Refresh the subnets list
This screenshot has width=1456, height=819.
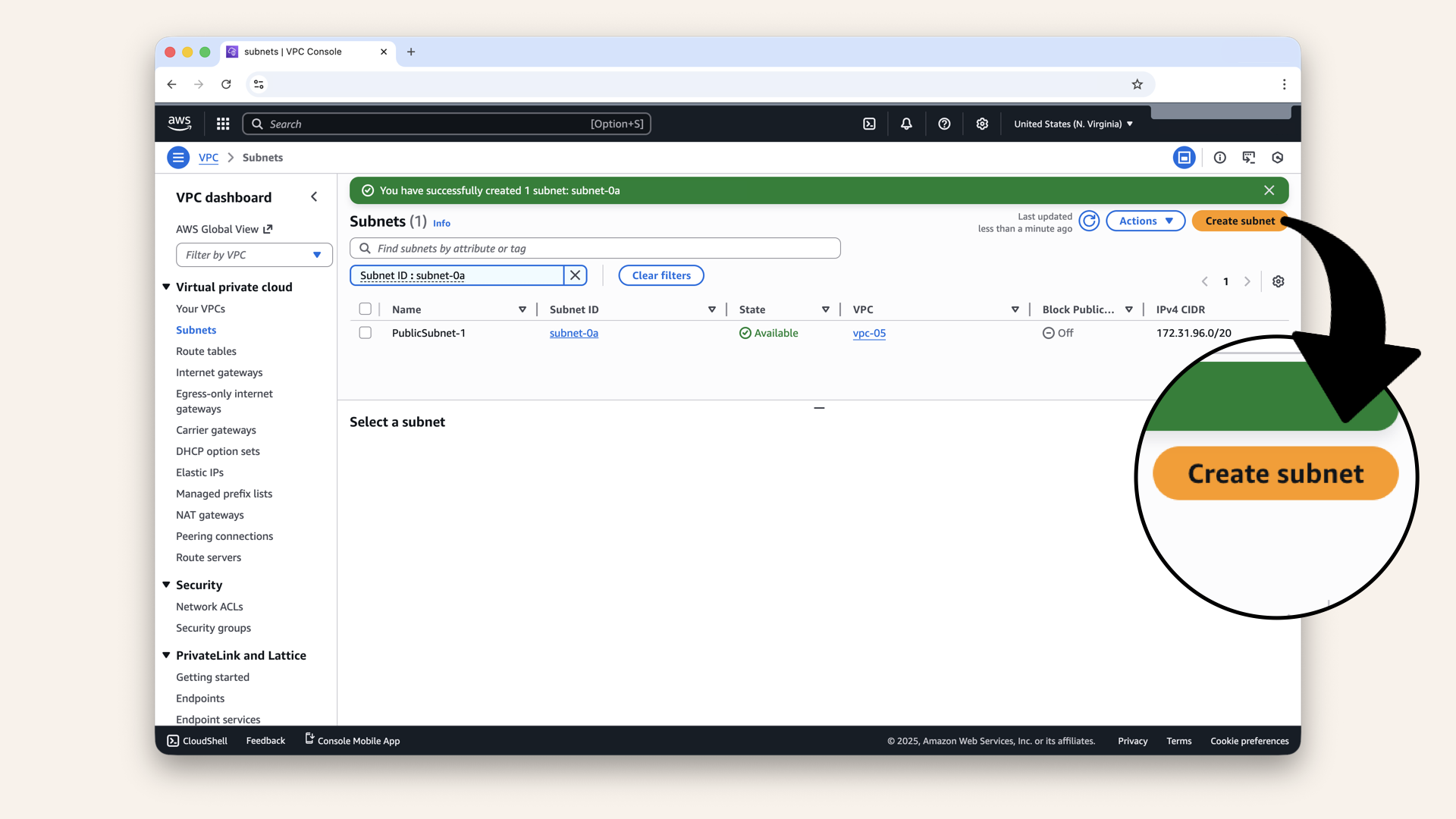point(1089,221)
